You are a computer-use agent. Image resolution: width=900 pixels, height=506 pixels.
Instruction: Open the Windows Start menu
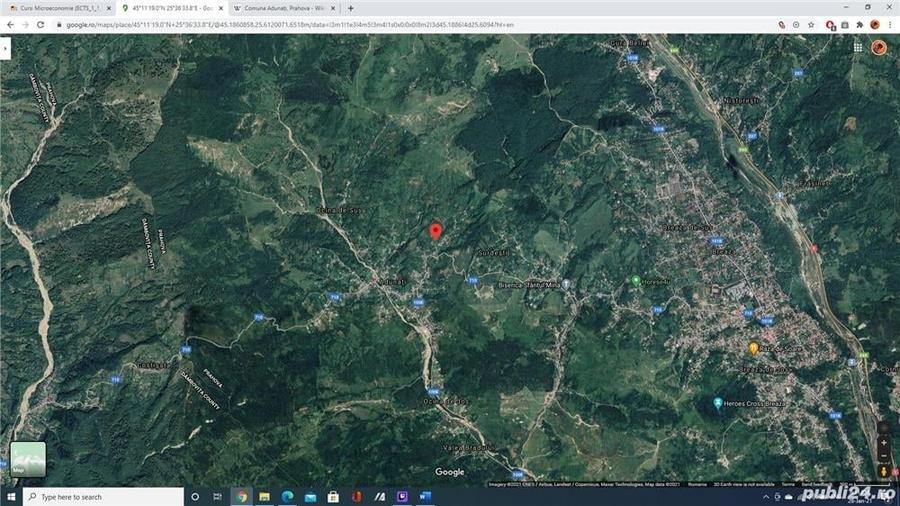point(11,497)
